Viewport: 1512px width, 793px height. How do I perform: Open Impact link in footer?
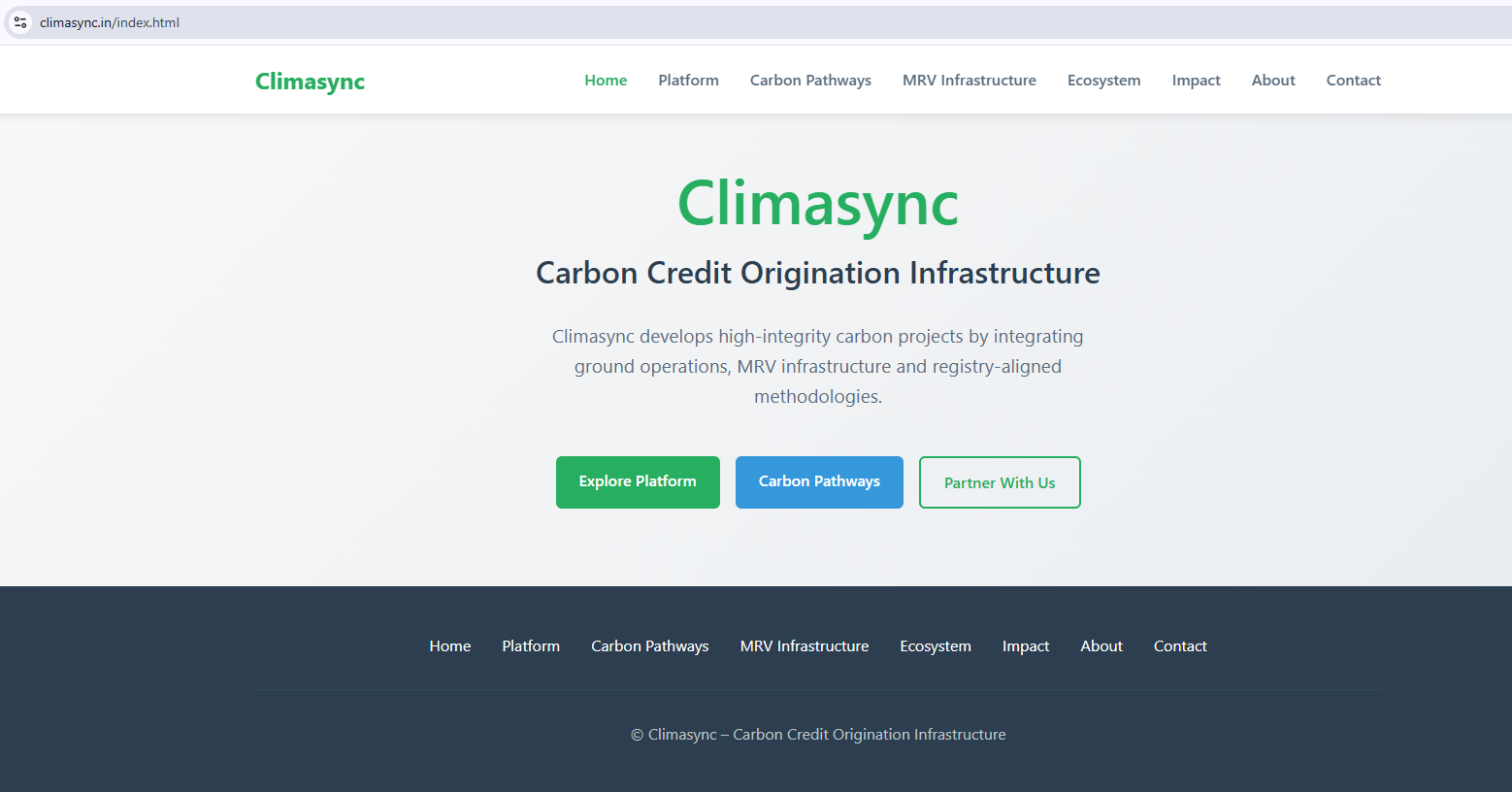coord(1026,646)
